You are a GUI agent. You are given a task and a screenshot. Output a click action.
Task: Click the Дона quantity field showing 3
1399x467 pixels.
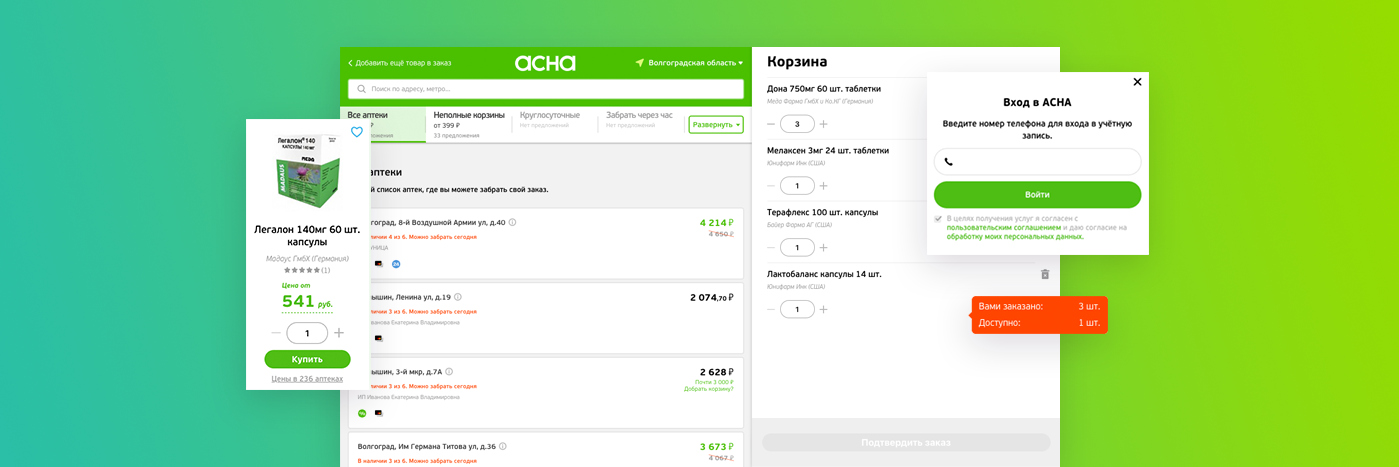(x=797, y=124)
